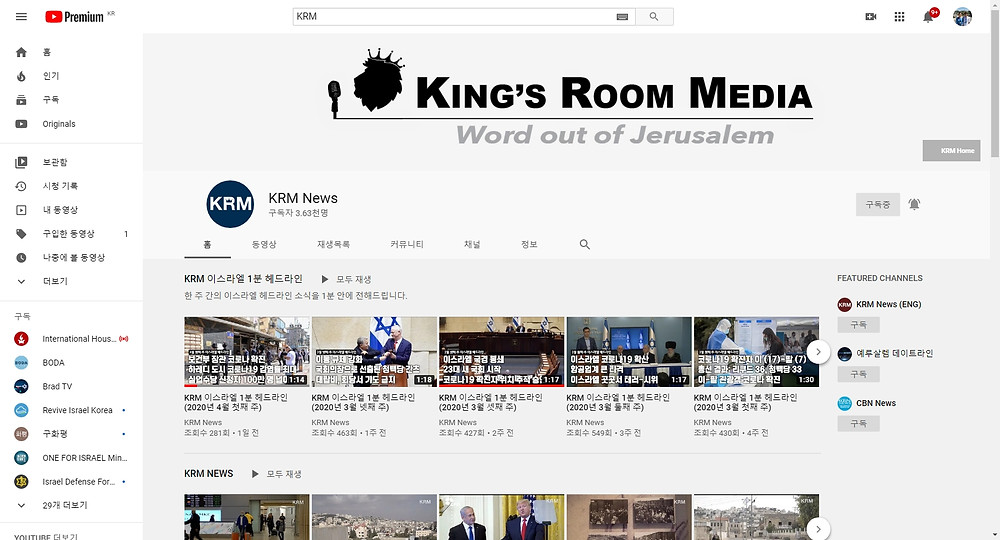Open 2020년 3월 둘째 주 headline thumbnail
1000x540 pixels.
(629, 352)
